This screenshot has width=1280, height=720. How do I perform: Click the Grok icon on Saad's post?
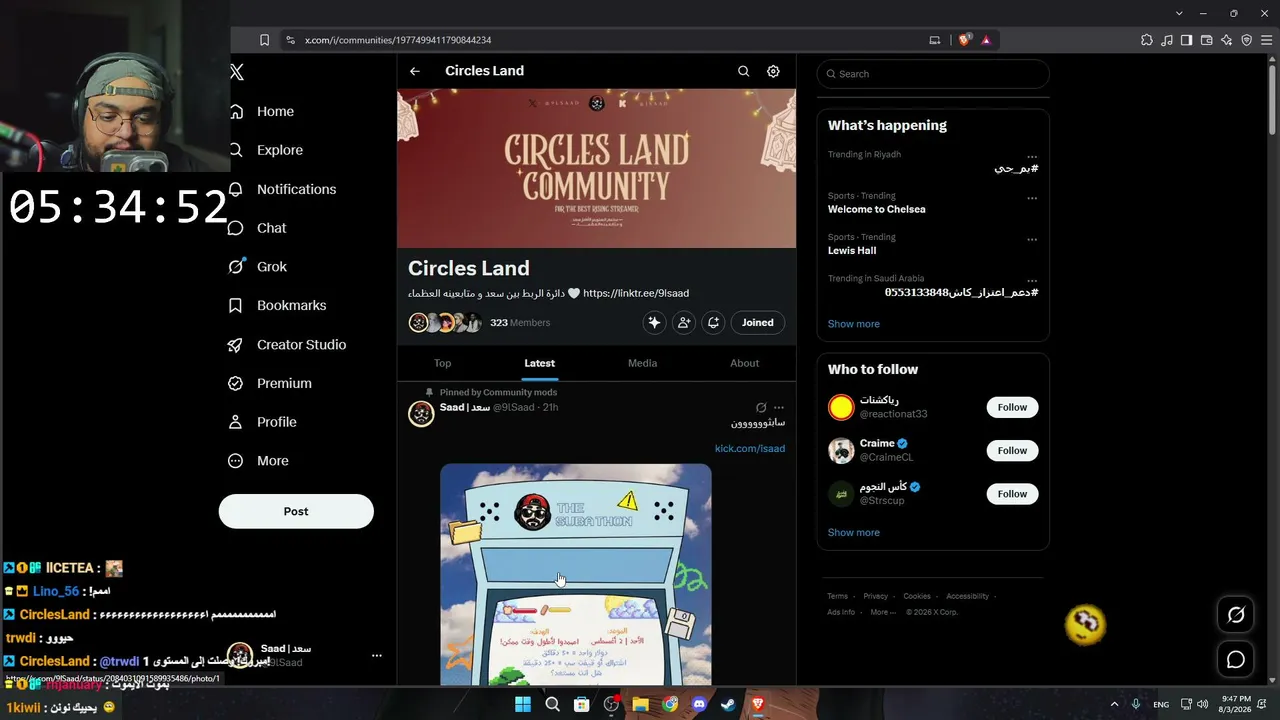pyautogui.click(x=761, y=408)
